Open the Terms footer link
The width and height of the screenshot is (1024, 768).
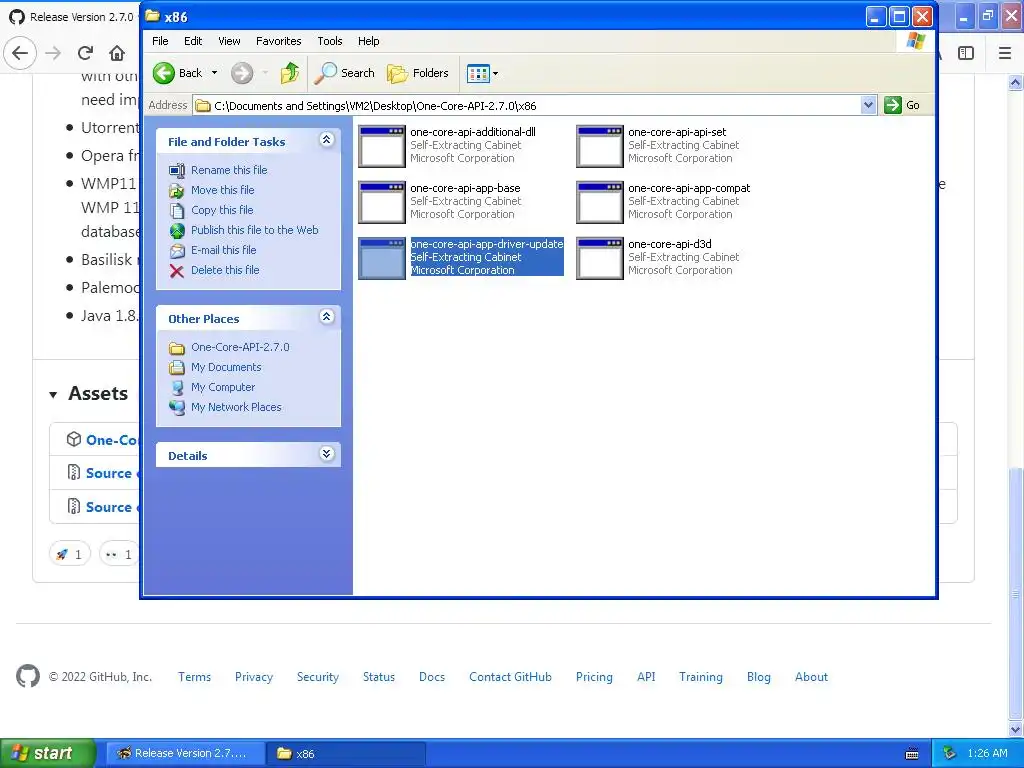[195, 677]
